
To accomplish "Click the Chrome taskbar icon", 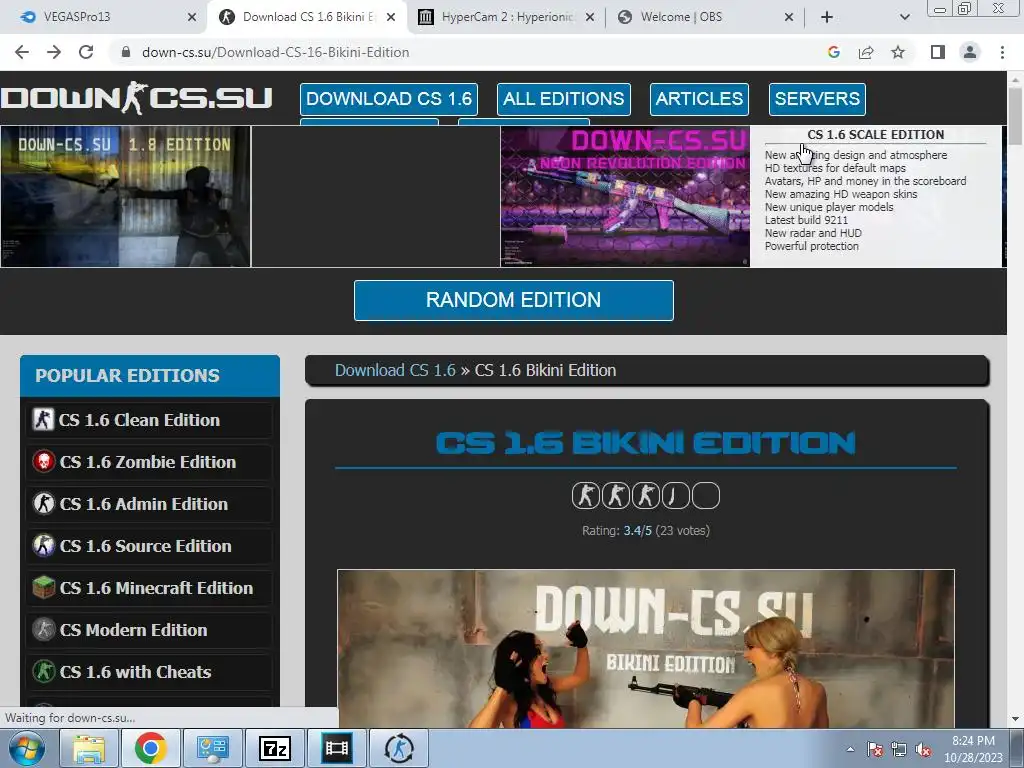I will pos(151,748).
